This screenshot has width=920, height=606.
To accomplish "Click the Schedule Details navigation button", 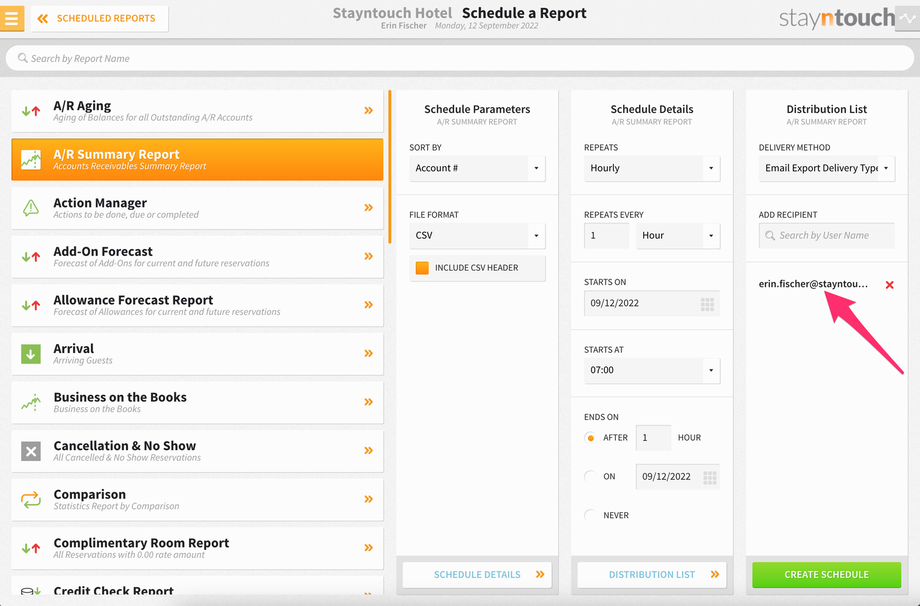I will point(477,575).
